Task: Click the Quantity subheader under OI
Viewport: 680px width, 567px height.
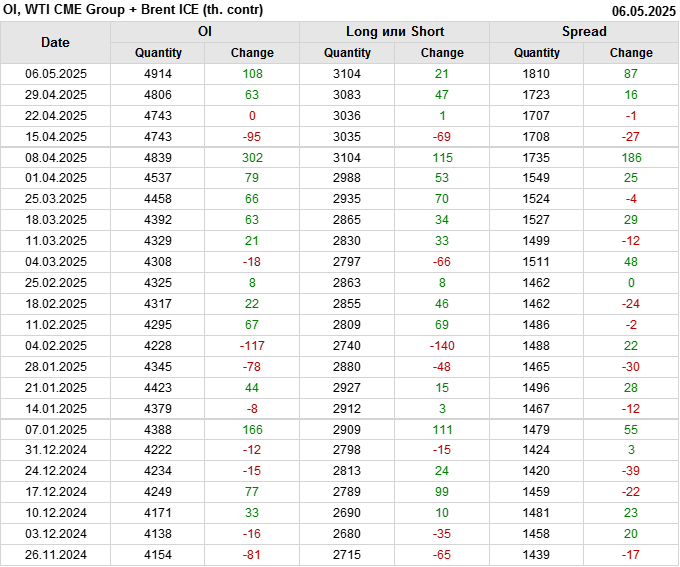Action: [x=158, y=53]
